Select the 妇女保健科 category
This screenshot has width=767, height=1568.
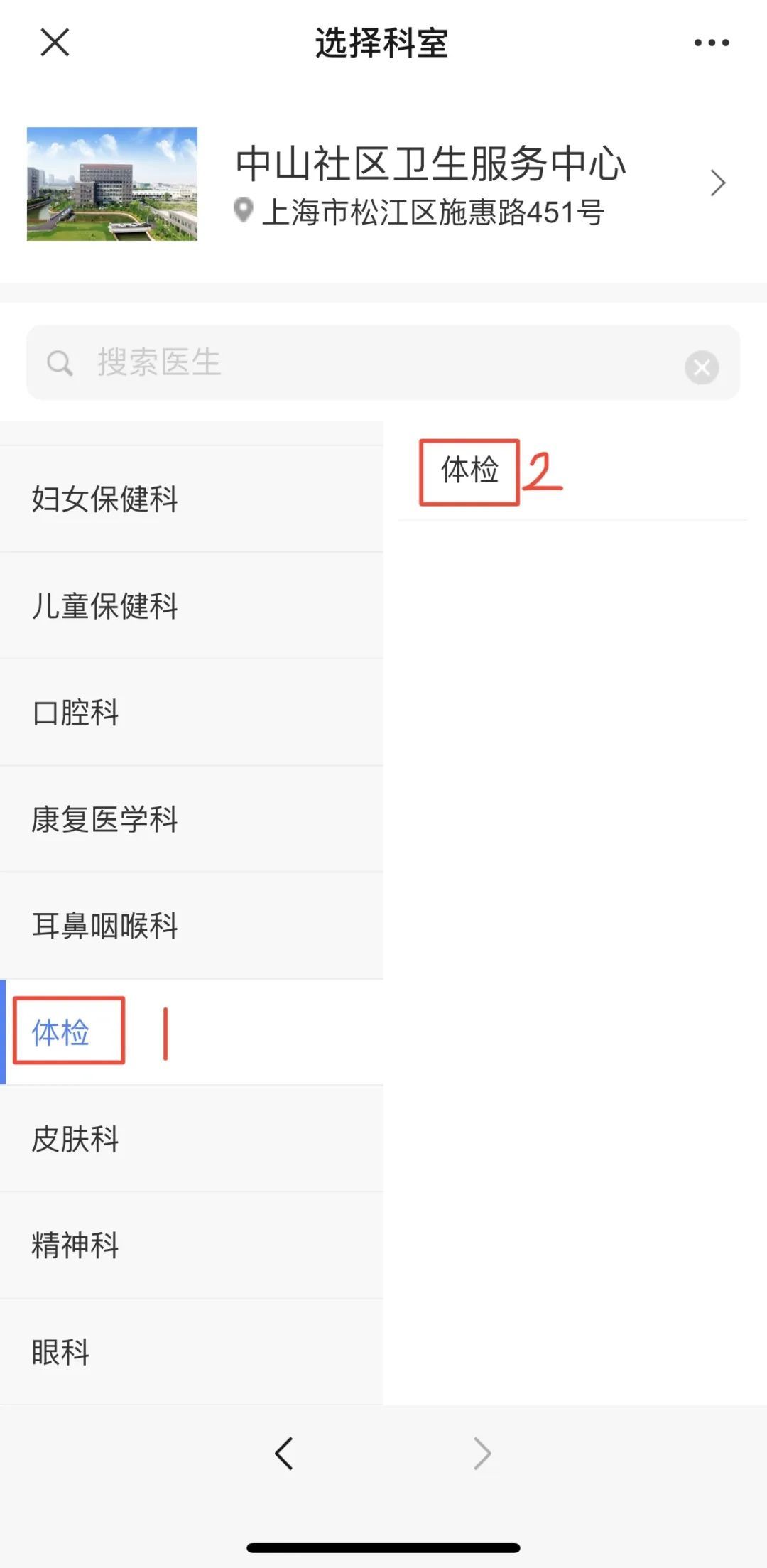[x=105, y=499]
